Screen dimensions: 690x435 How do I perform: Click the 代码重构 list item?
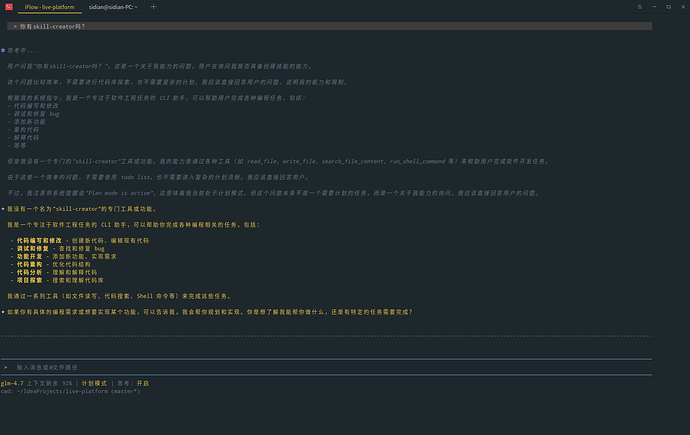pos(30,264)
